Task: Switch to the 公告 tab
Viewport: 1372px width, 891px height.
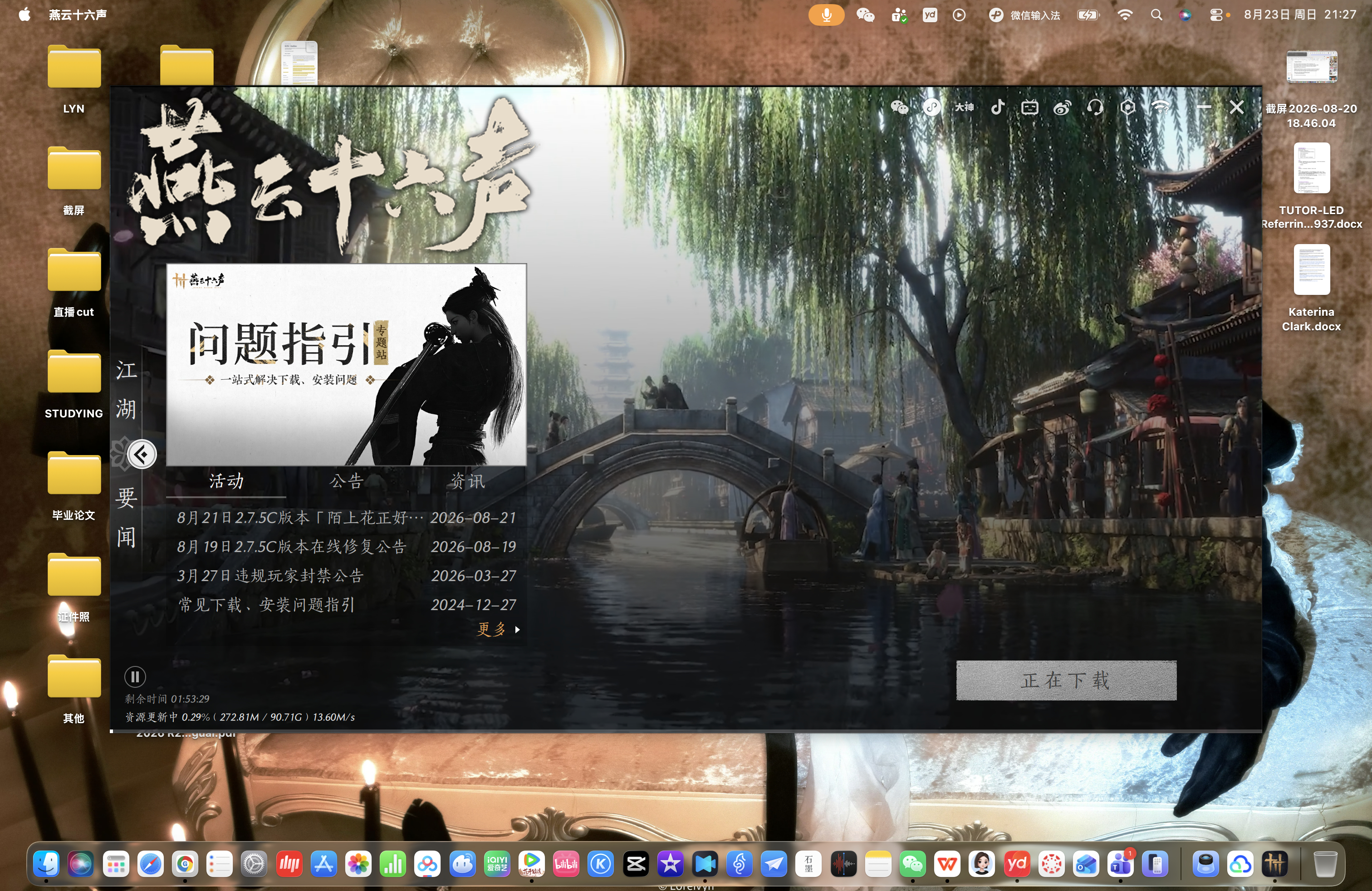Action: (x=347, y=481)
